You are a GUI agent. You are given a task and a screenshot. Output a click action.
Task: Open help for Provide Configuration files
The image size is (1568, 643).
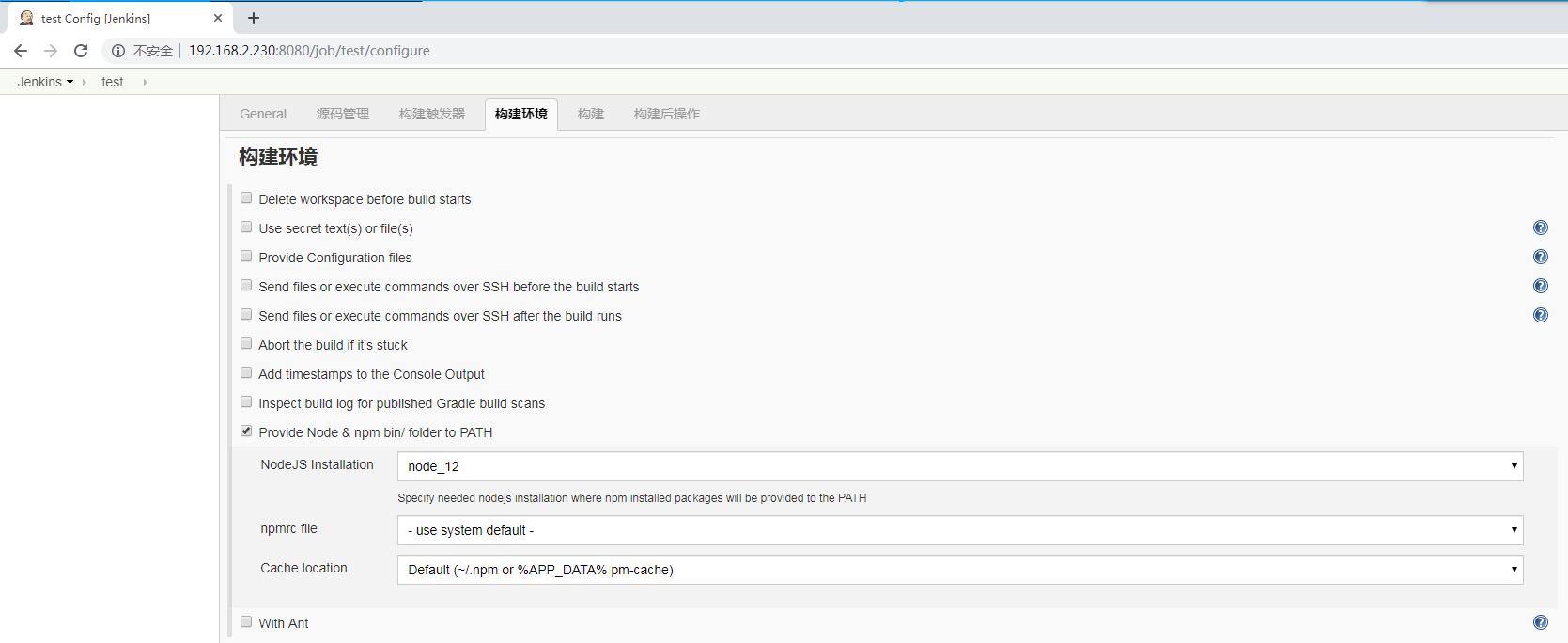click(x=1541, y=257)
